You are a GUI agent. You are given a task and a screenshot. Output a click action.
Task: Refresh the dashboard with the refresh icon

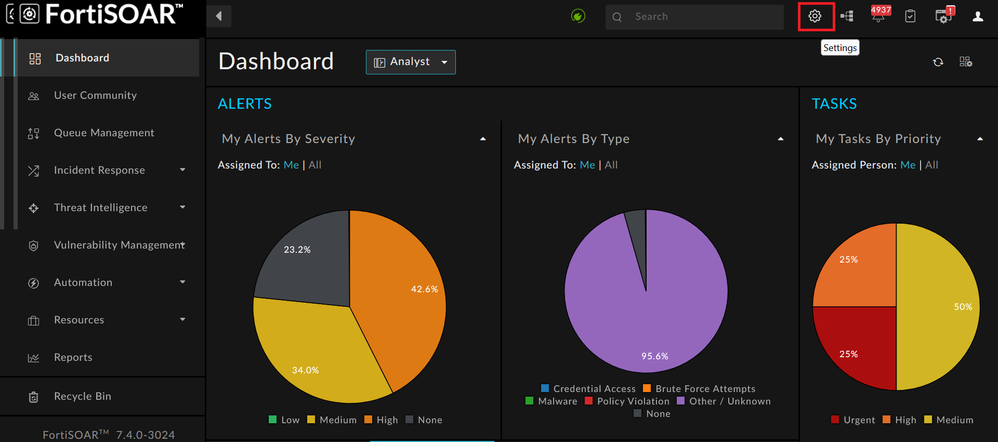click(x=938, y=62)
